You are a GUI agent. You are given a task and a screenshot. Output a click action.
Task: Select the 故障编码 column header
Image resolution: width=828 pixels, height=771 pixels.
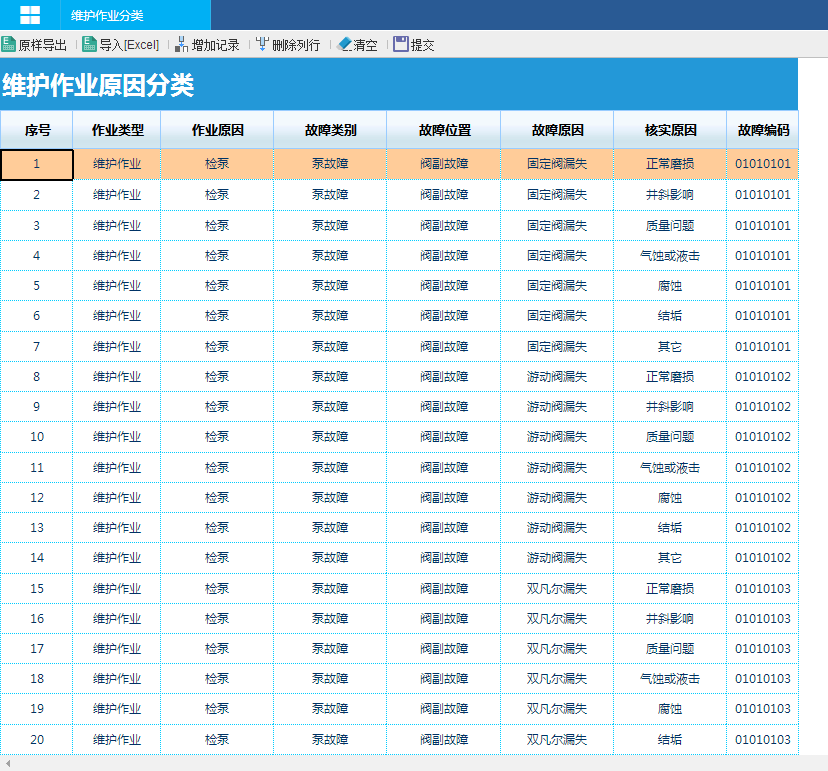[763, 130]
